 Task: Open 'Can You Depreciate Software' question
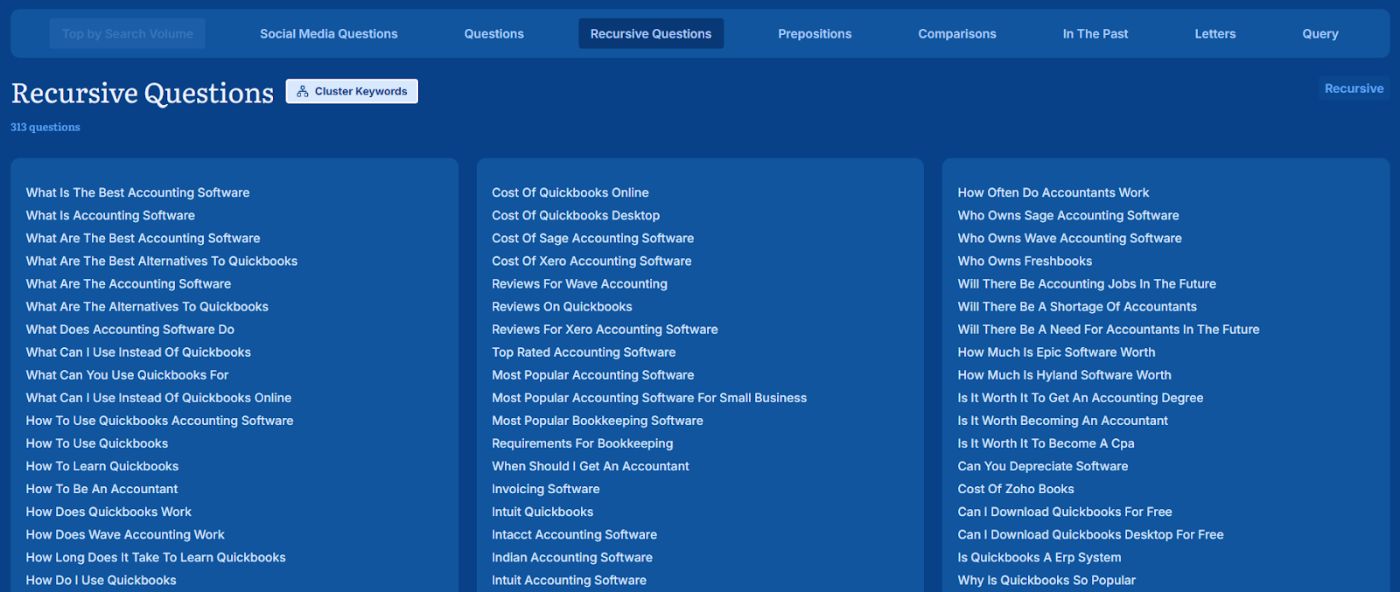pyautogui.click(x=1042, y=466)
